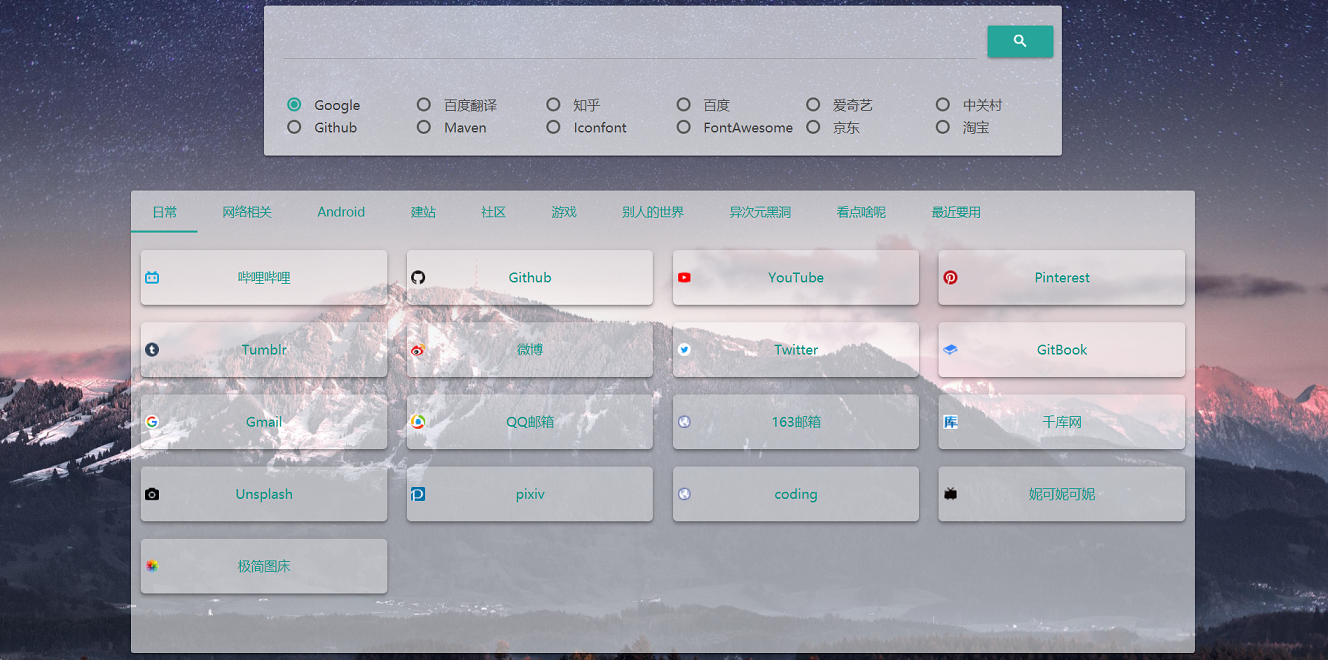Click the 妮可妮可妮 icon

[x=950, y=493]
